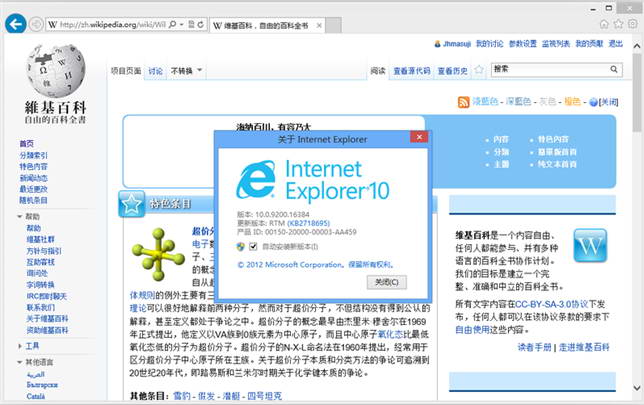Open the IE tools gear icon
The height and width of the screenshot is (405, 644).
click(632, 24)
